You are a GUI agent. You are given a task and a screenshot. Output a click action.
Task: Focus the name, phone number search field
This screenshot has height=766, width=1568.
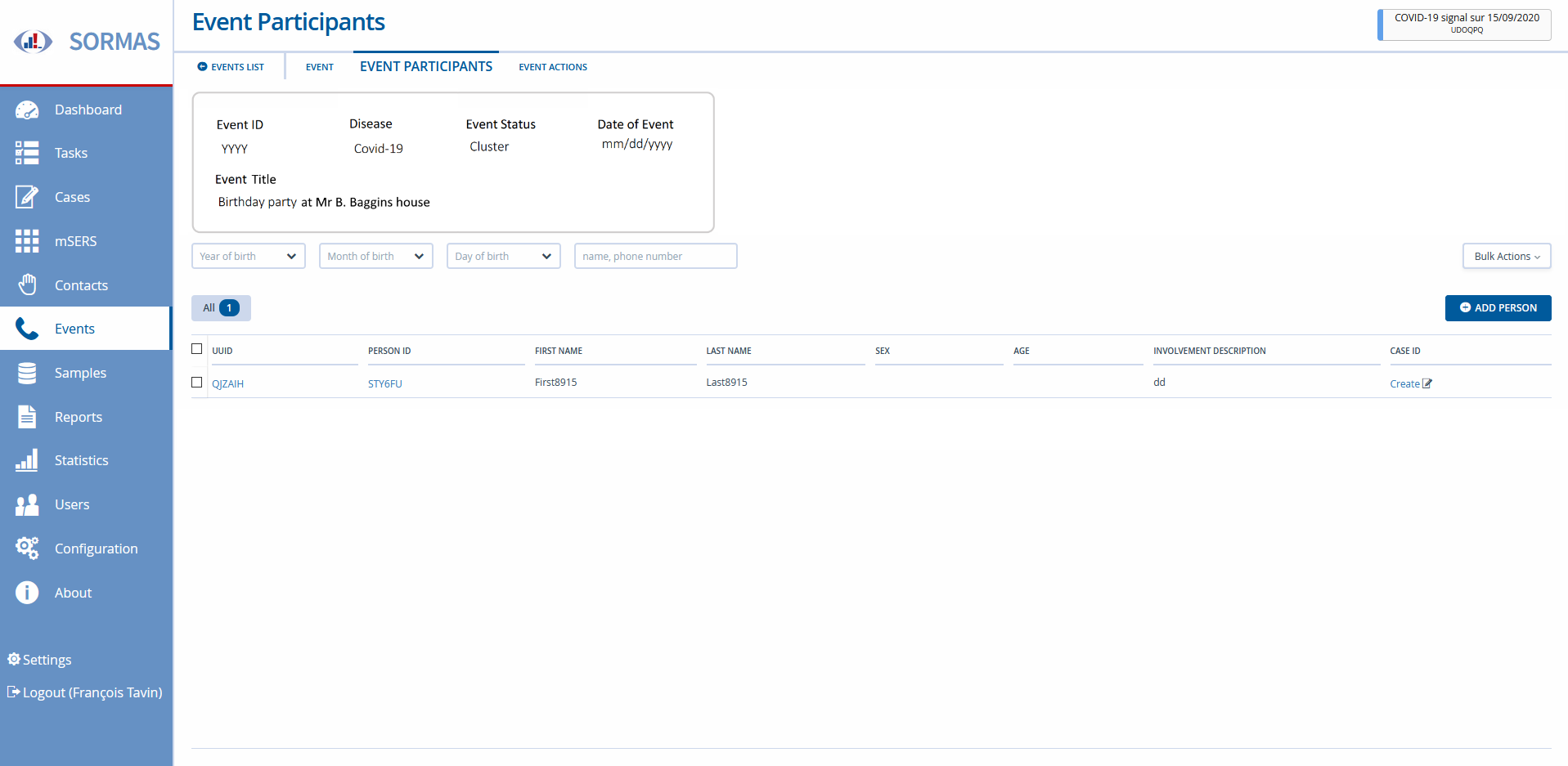[x=655, y=256]
